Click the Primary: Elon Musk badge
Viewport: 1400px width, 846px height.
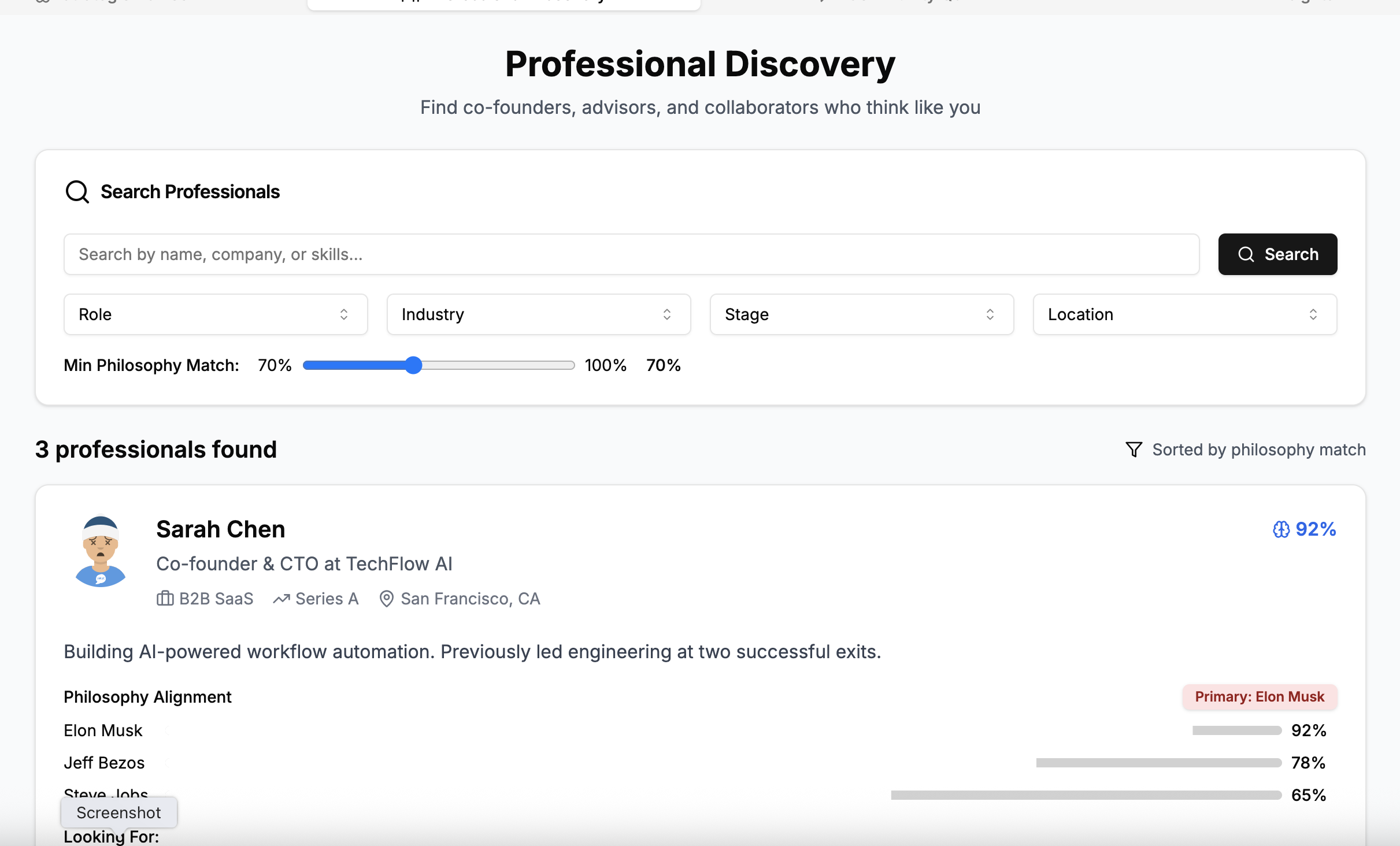point(1259,697)
